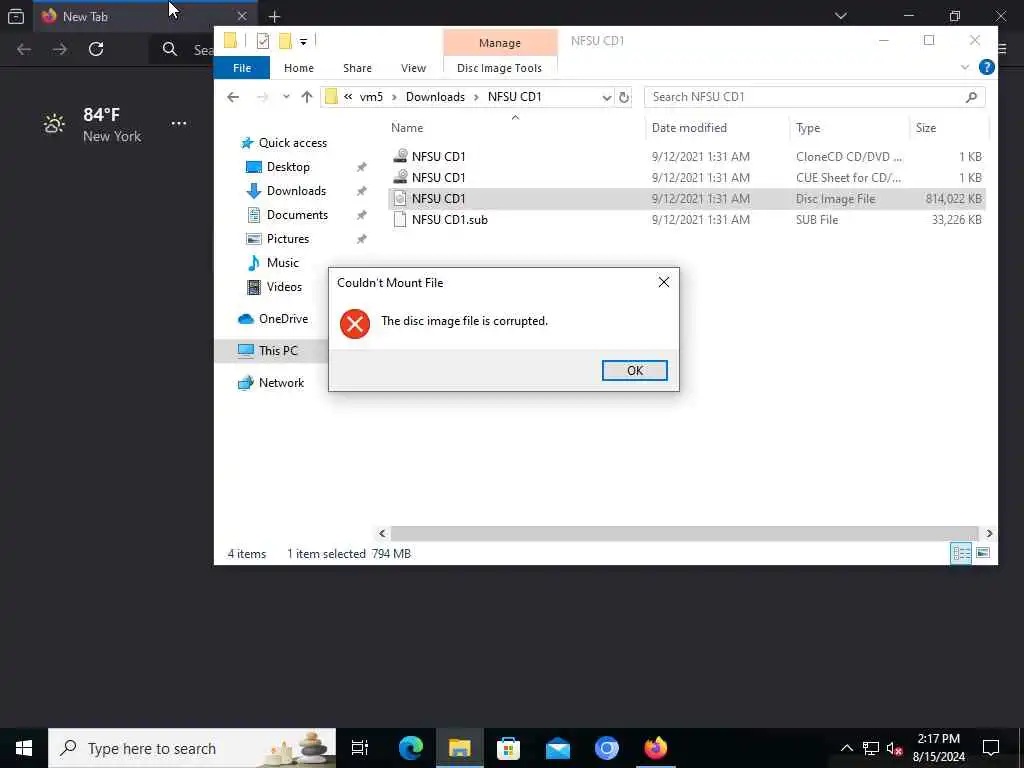Open recent locations dropdown arrow

286,97
